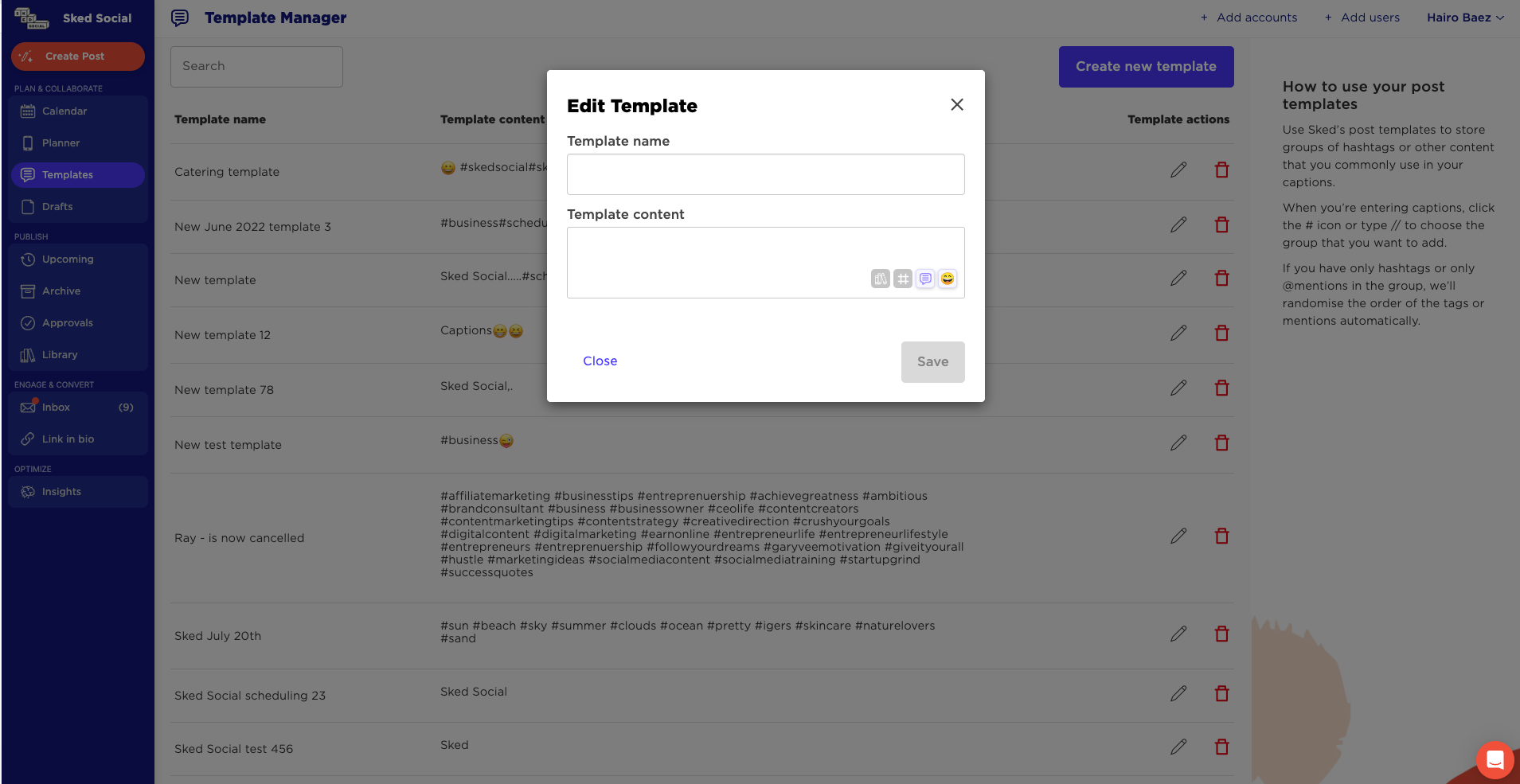Screen dimensions: 1520x784
Task: Focus the Template name input field
Action: point(765,174)
